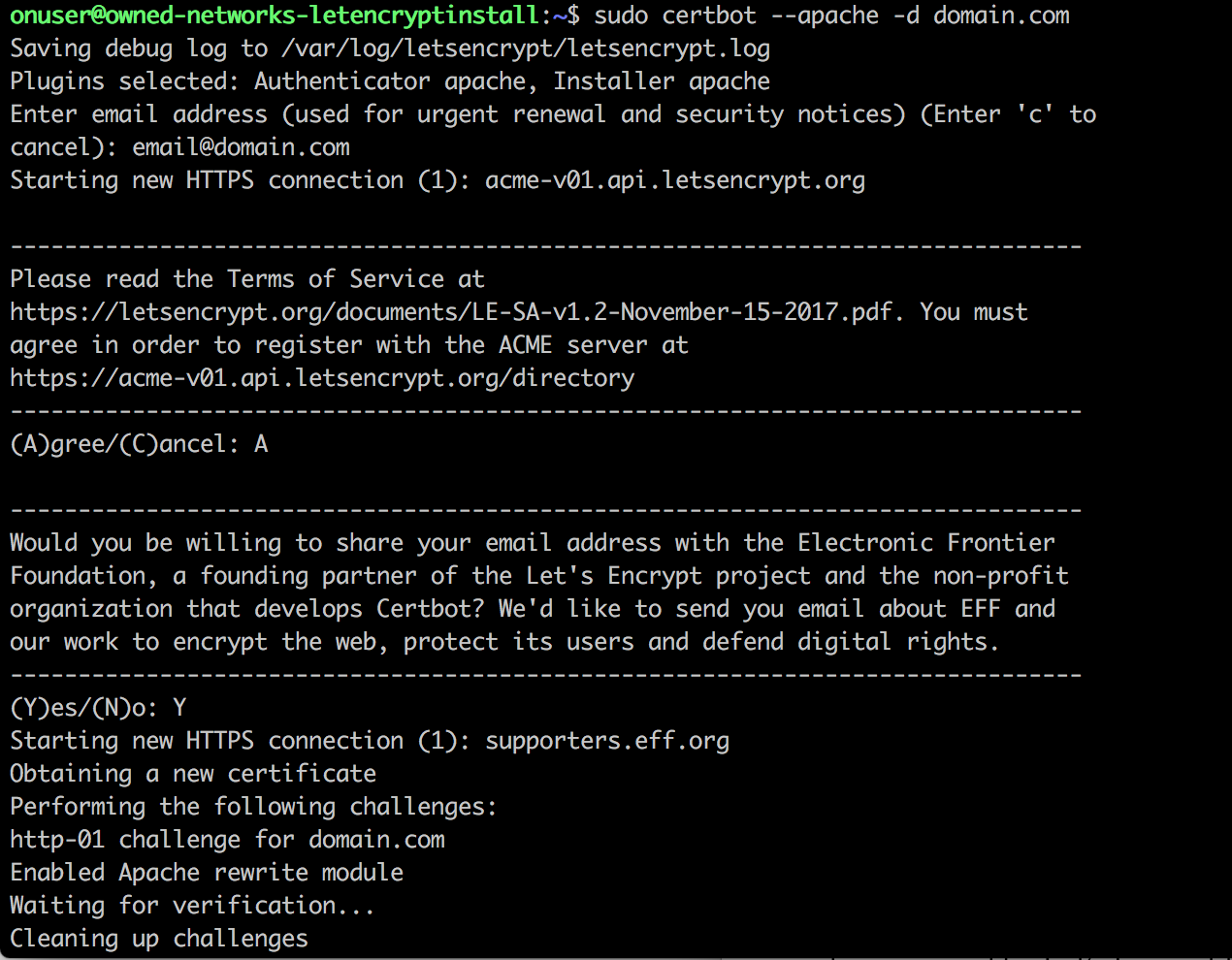Screen dimensions: 1232x960
Task: Click the acme-v01 directory URL
Action: pyautogui.click(x=322, y=378)
